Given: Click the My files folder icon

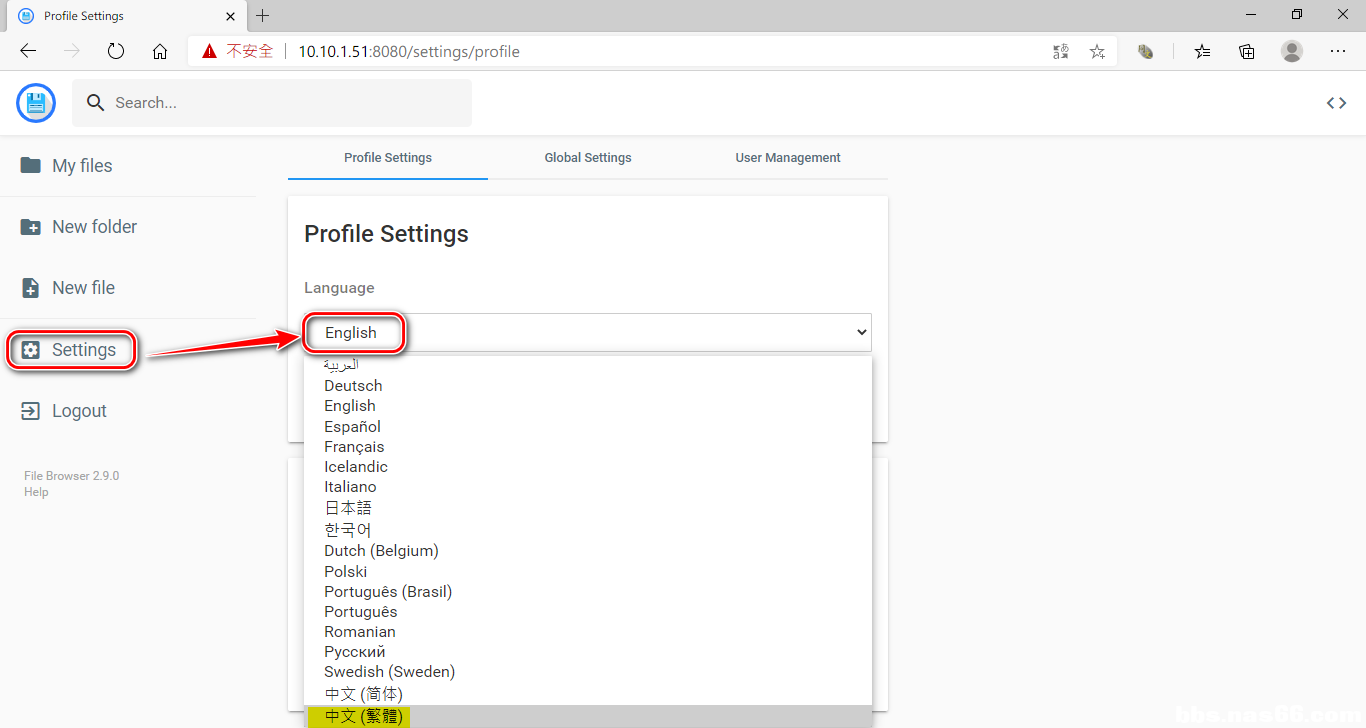Looking at the screenshot, I should click(x=31, y=166).
